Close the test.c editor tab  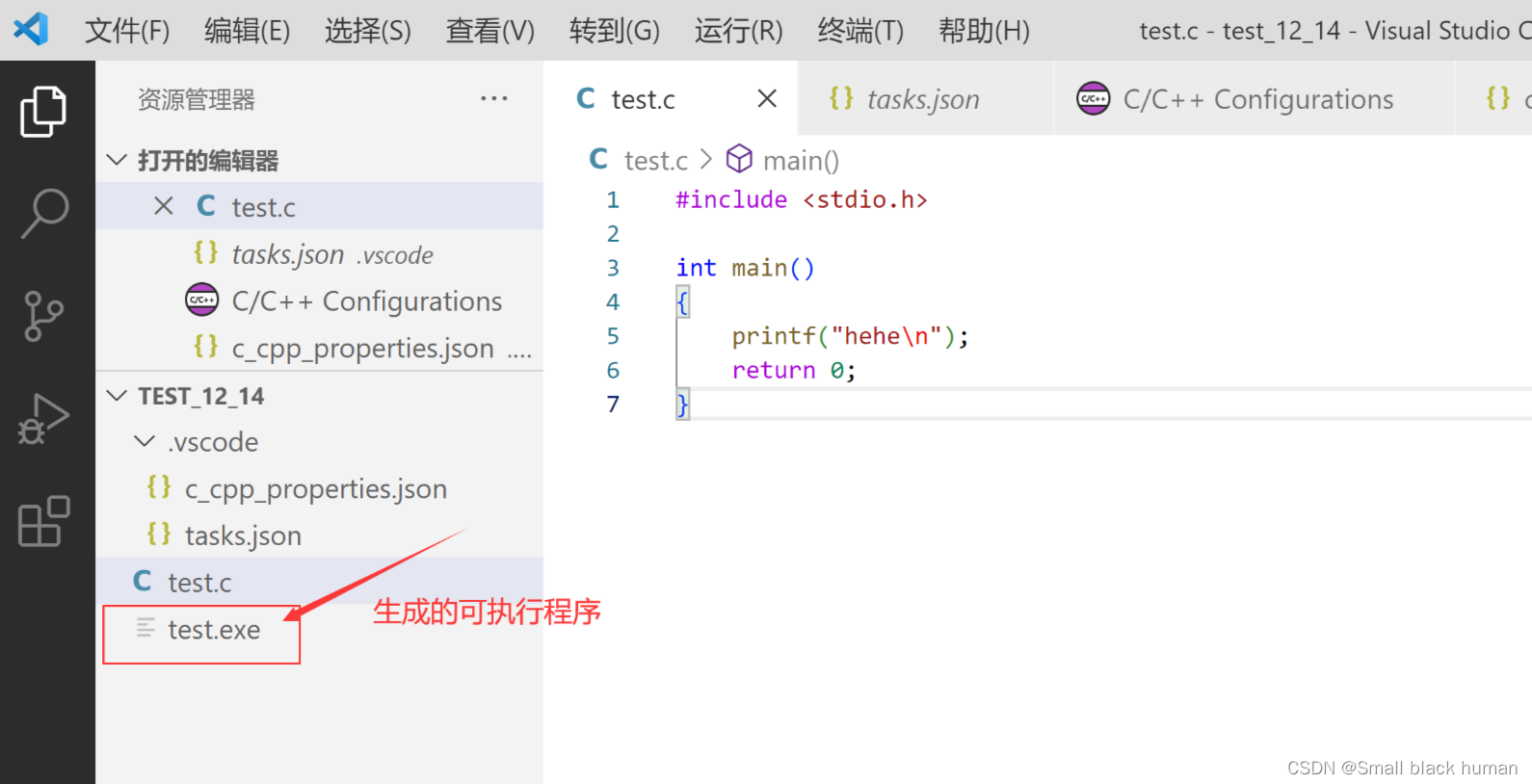(767, 99)
